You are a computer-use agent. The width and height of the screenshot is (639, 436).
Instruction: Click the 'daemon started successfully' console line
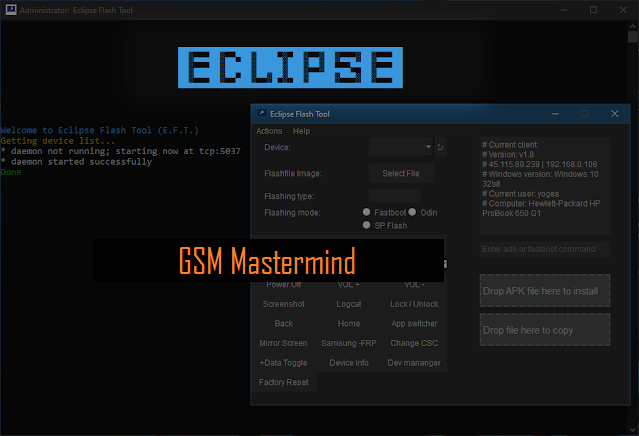pyautogui.click(x=76, y=162)
